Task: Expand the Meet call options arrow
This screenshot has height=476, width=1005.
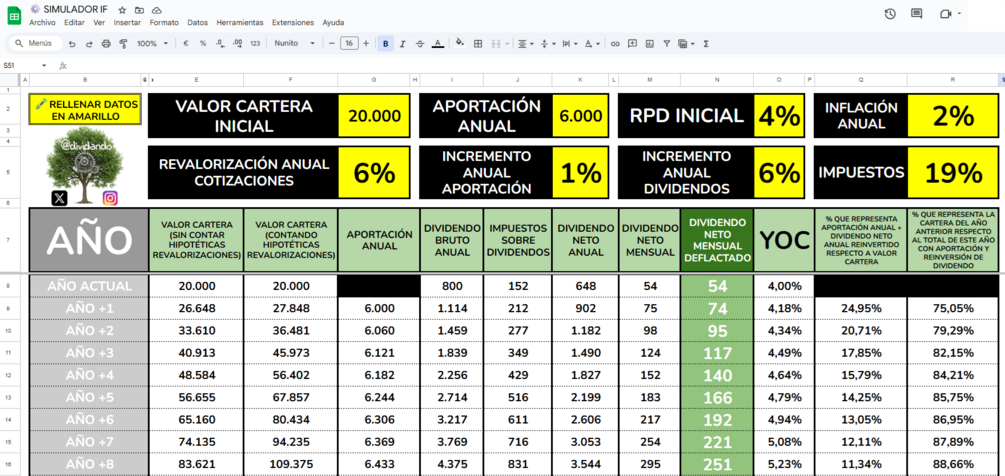Action: (959, 13)
